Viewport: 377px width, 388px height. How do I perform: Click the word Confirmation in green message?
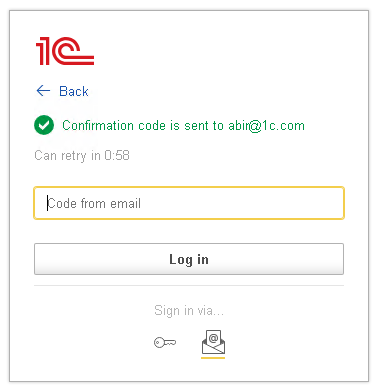tap(98, 126)
